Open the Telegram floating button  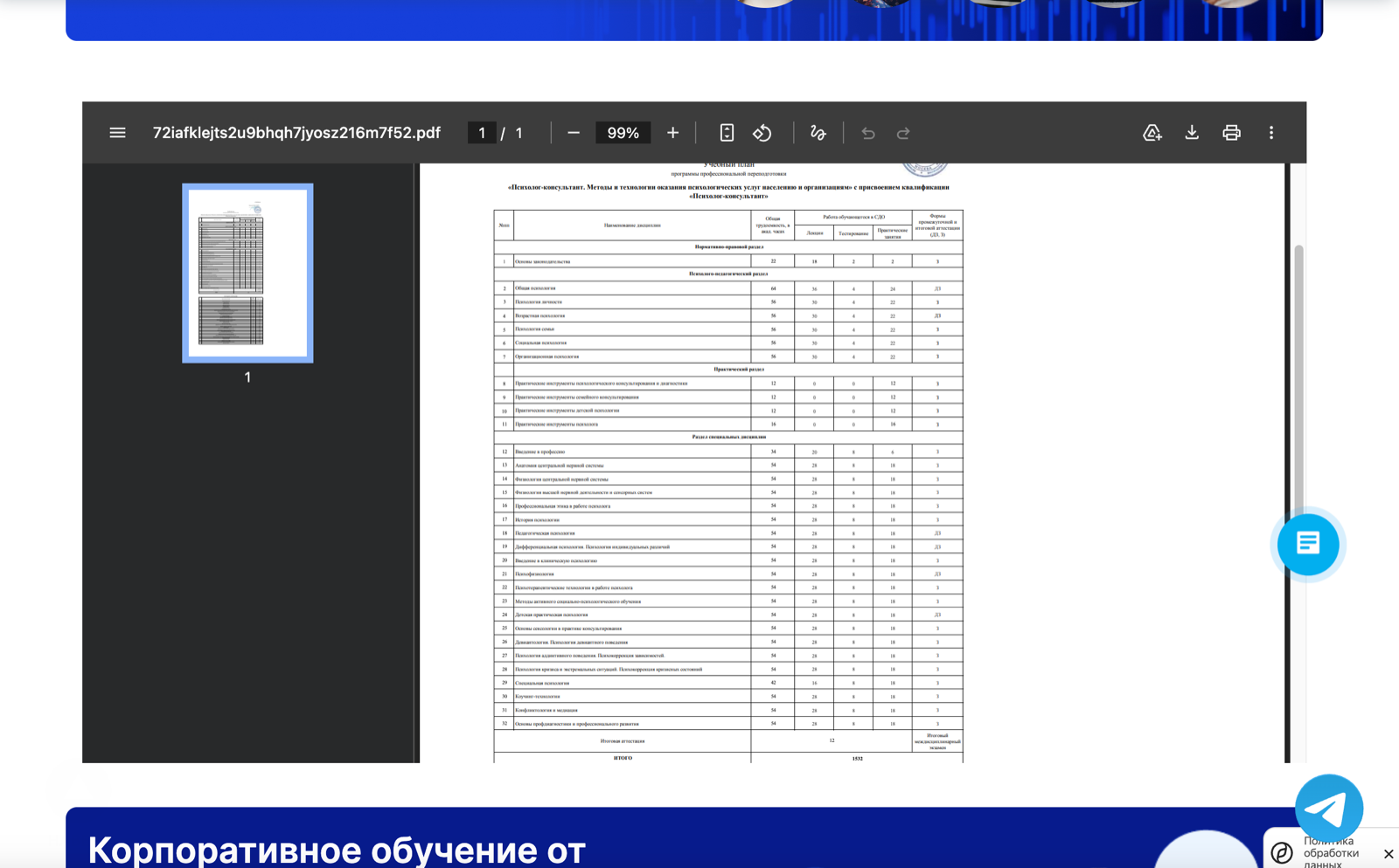[x=1329, y=809]
